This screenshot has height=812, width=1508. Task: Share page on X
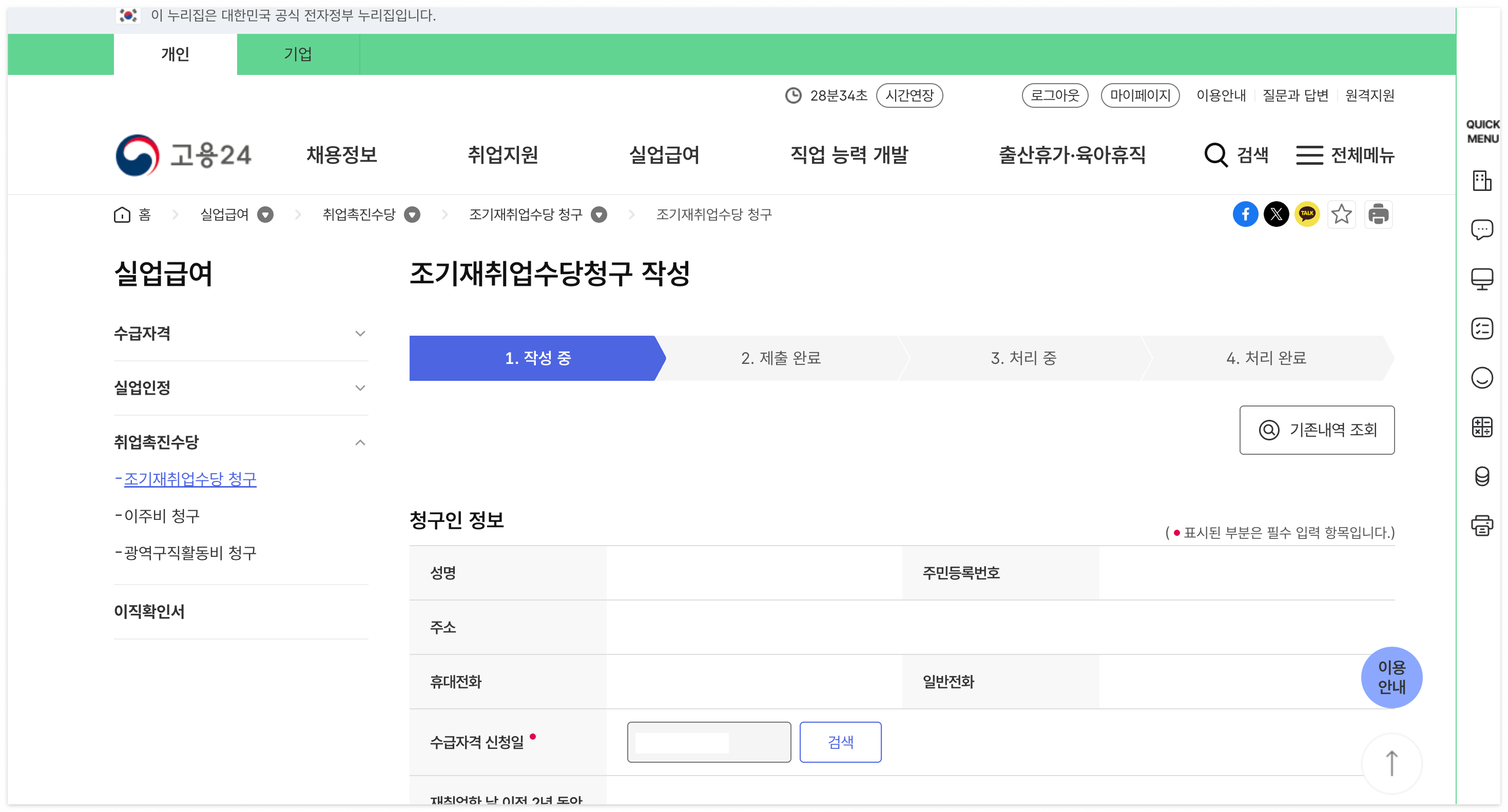1275,214
